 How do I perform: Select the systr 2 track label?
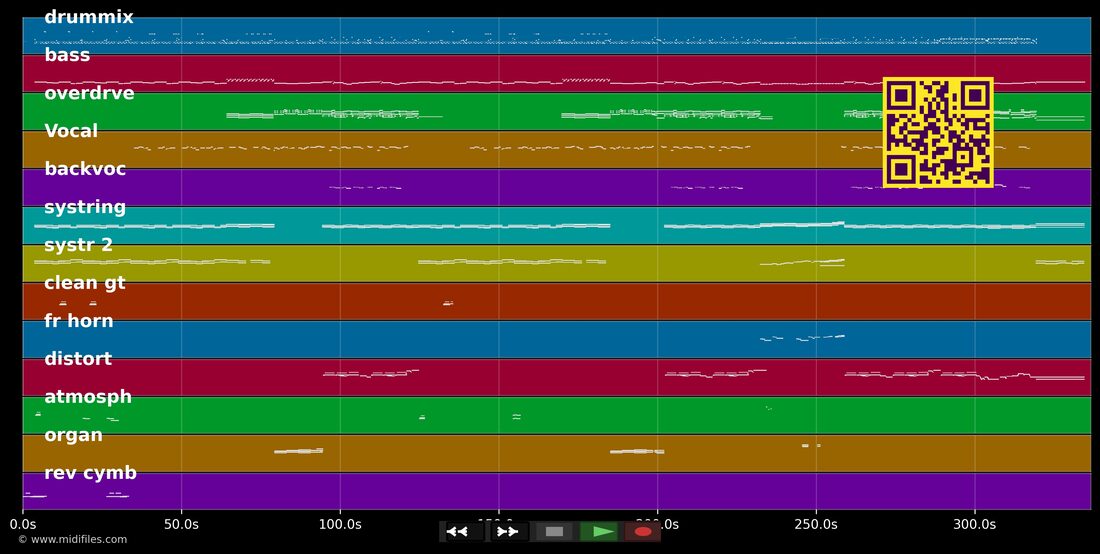click(79, 245)
